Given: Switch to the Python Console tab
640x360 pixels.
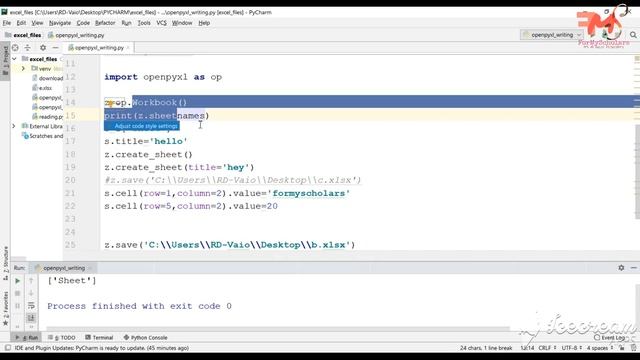Looking at the screenshot, I should click(x=146, y=338).
